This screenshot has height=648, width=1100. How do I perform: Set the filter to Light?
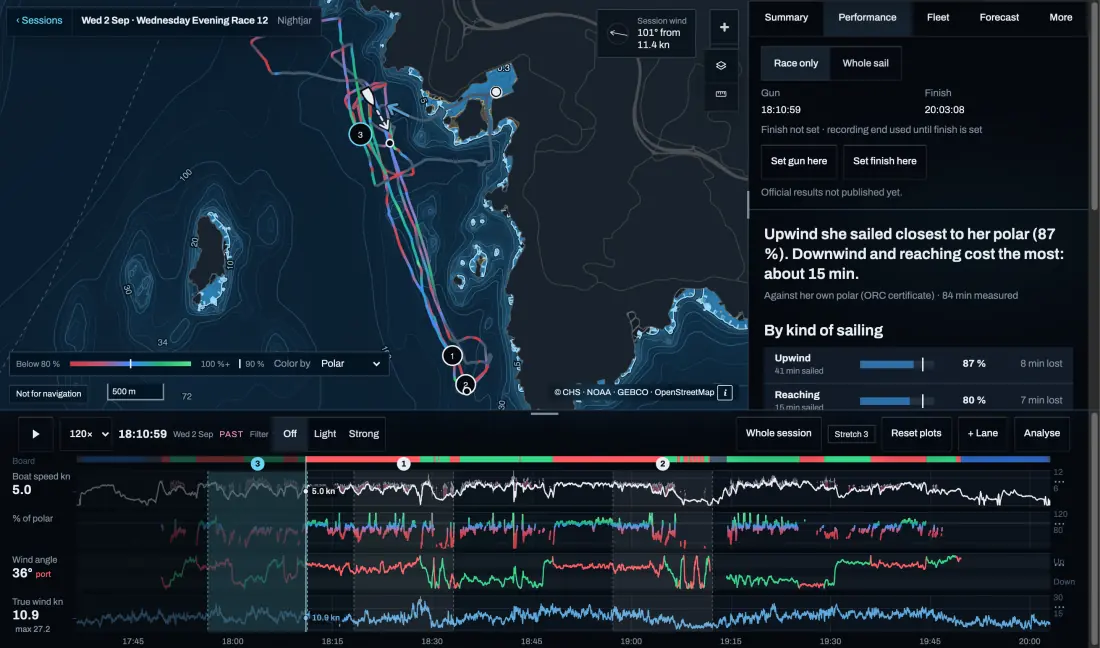[325, 433]
